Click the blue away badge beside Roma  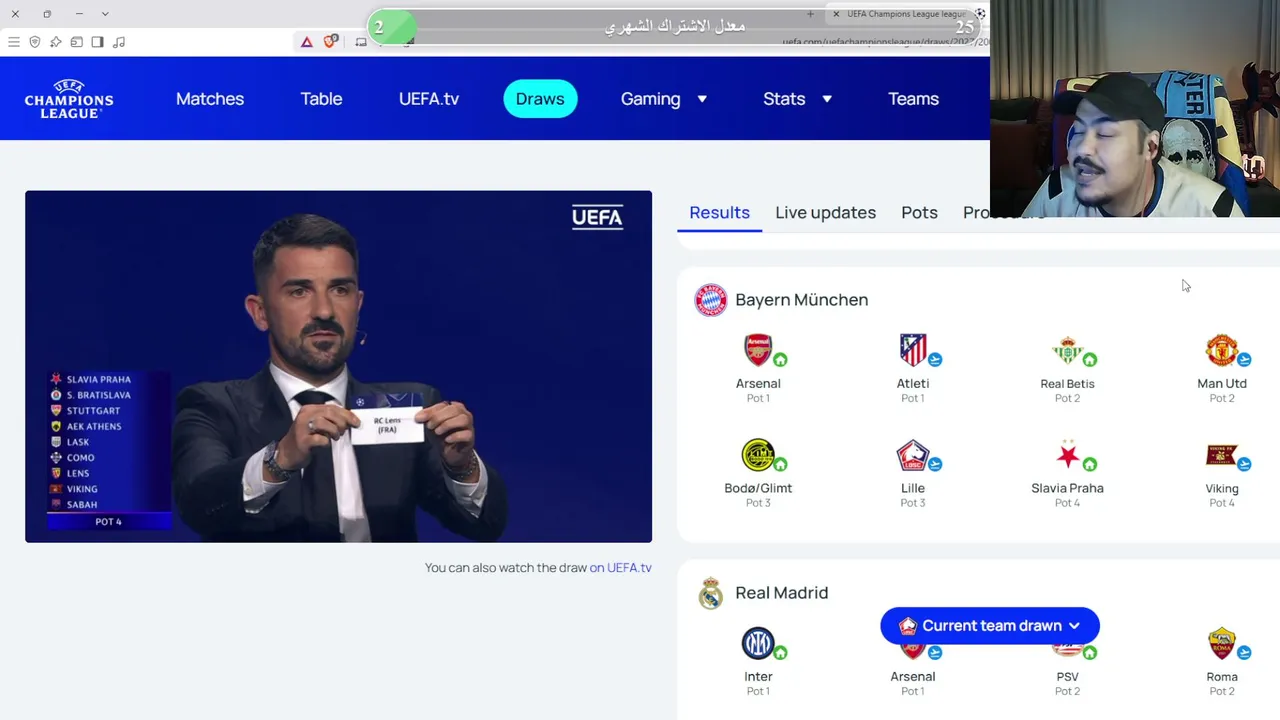point(1244,653)
